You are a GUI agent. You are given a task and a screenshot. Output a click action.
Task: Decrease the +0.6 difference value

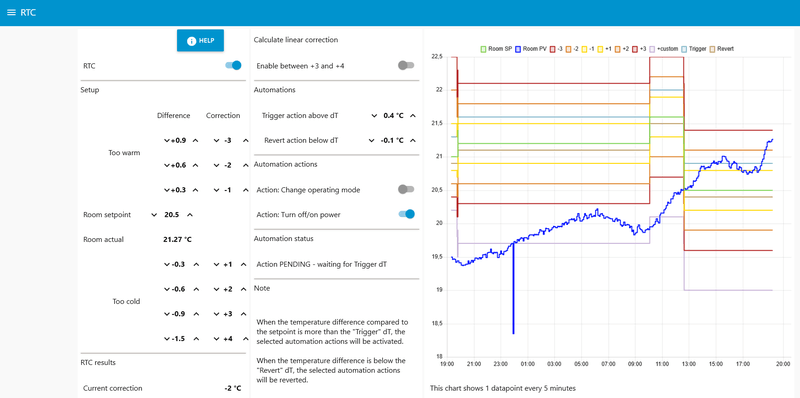click(x=166, y=165)
